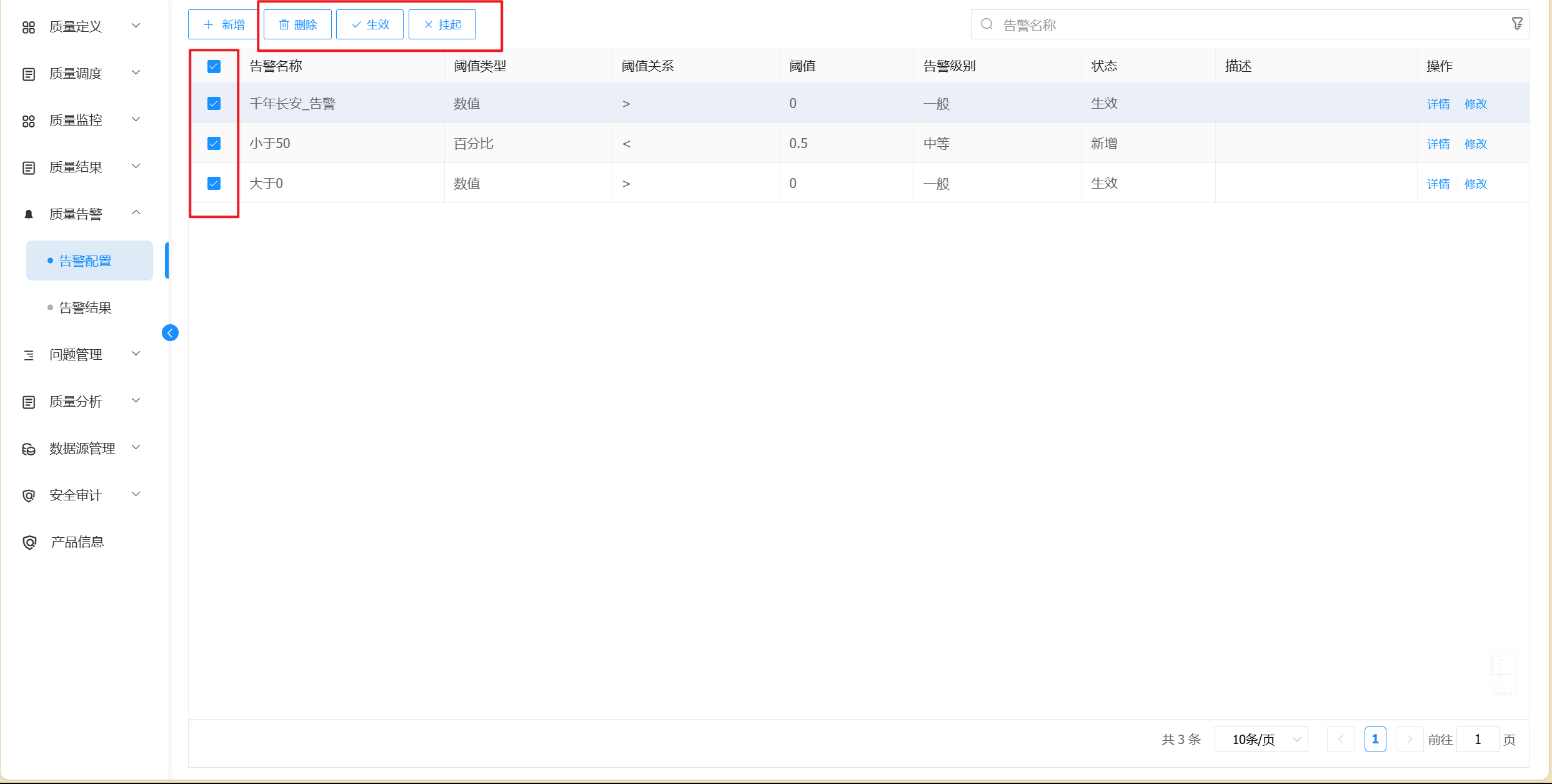Open 详情 link for 大于0 row
Image resolution: width=1552 pixels, height=784 pixels.
(x=1438, y=184)
